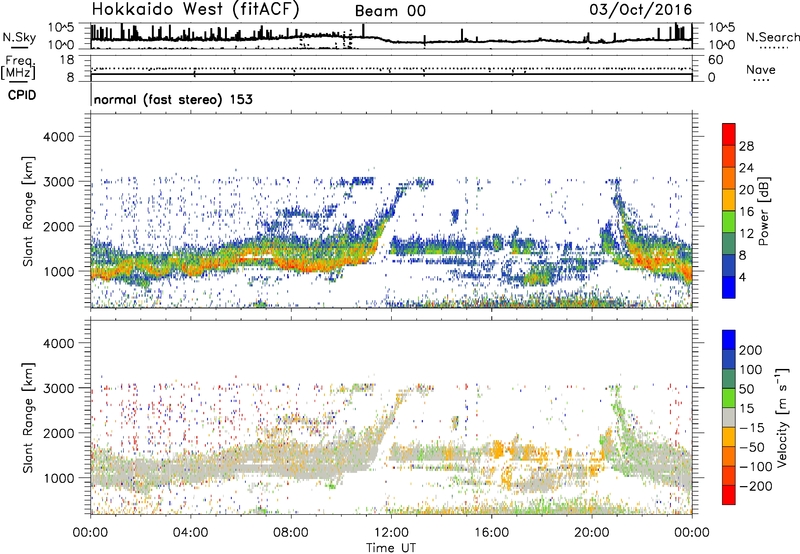Click the 'Nave' legend label

click(x=761, y=69)
